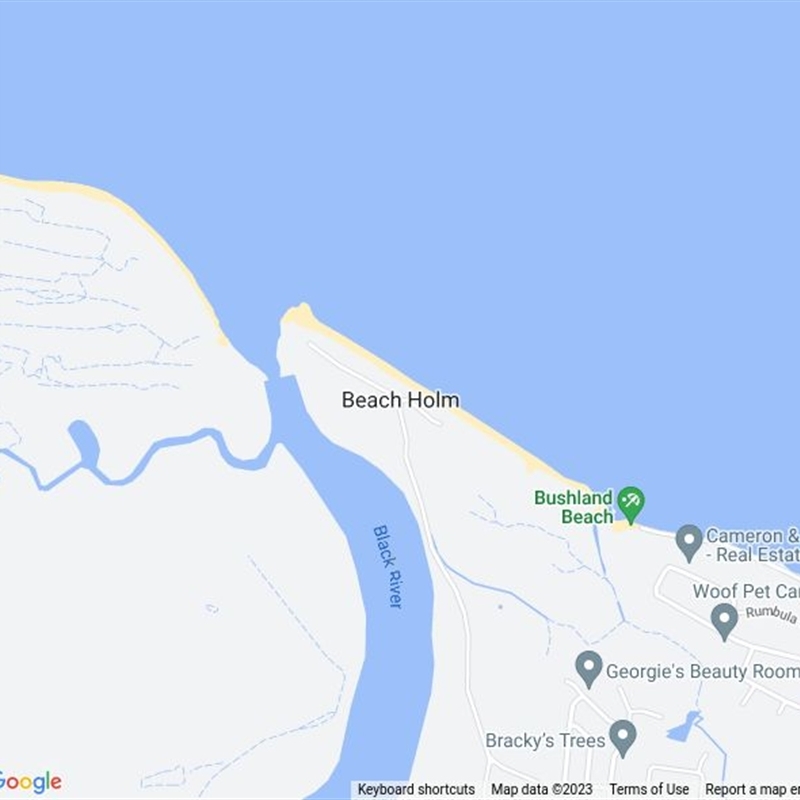The image size is (800, 800).
Task: Click the small pond near Bracky's Trees
Action: (x=684, y=727)
